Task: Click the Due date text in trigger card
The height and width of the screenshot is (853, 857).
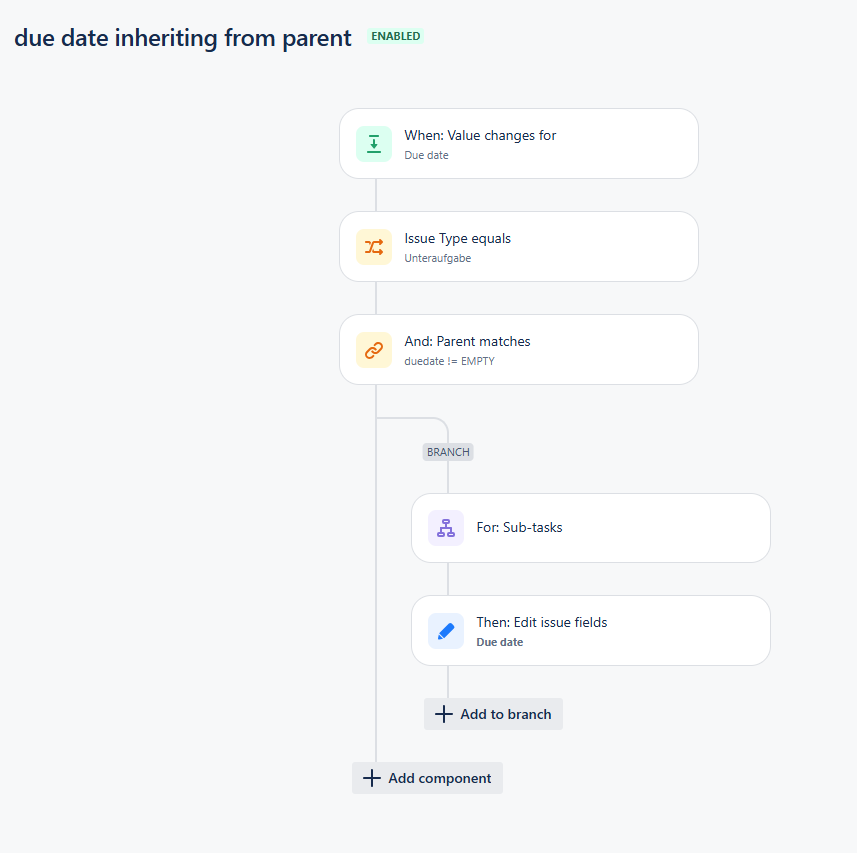Action: [x=426, y=155]
